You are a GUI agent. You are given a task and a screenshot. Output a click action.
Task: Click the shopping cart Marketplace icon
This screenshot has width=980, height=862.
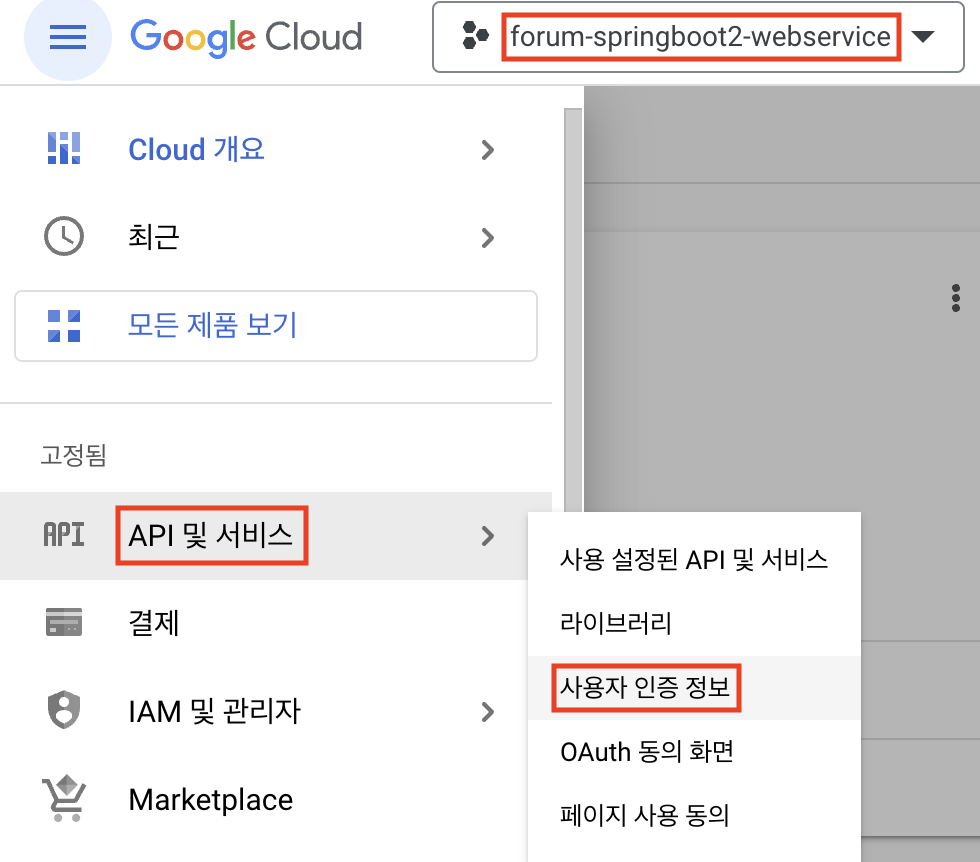pos(64,799)
